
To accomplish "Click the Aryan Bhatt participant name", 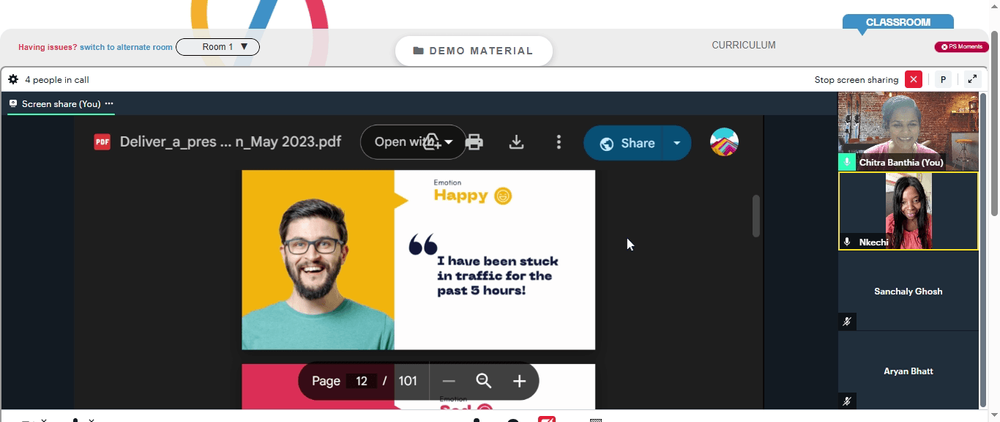I will 908,371.
